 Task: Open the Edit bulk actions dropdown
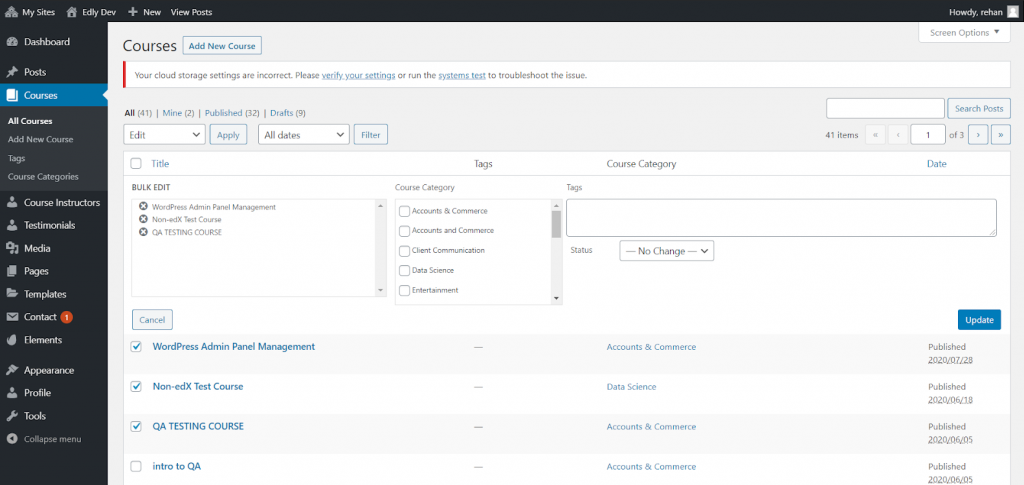tap(165, 134)
